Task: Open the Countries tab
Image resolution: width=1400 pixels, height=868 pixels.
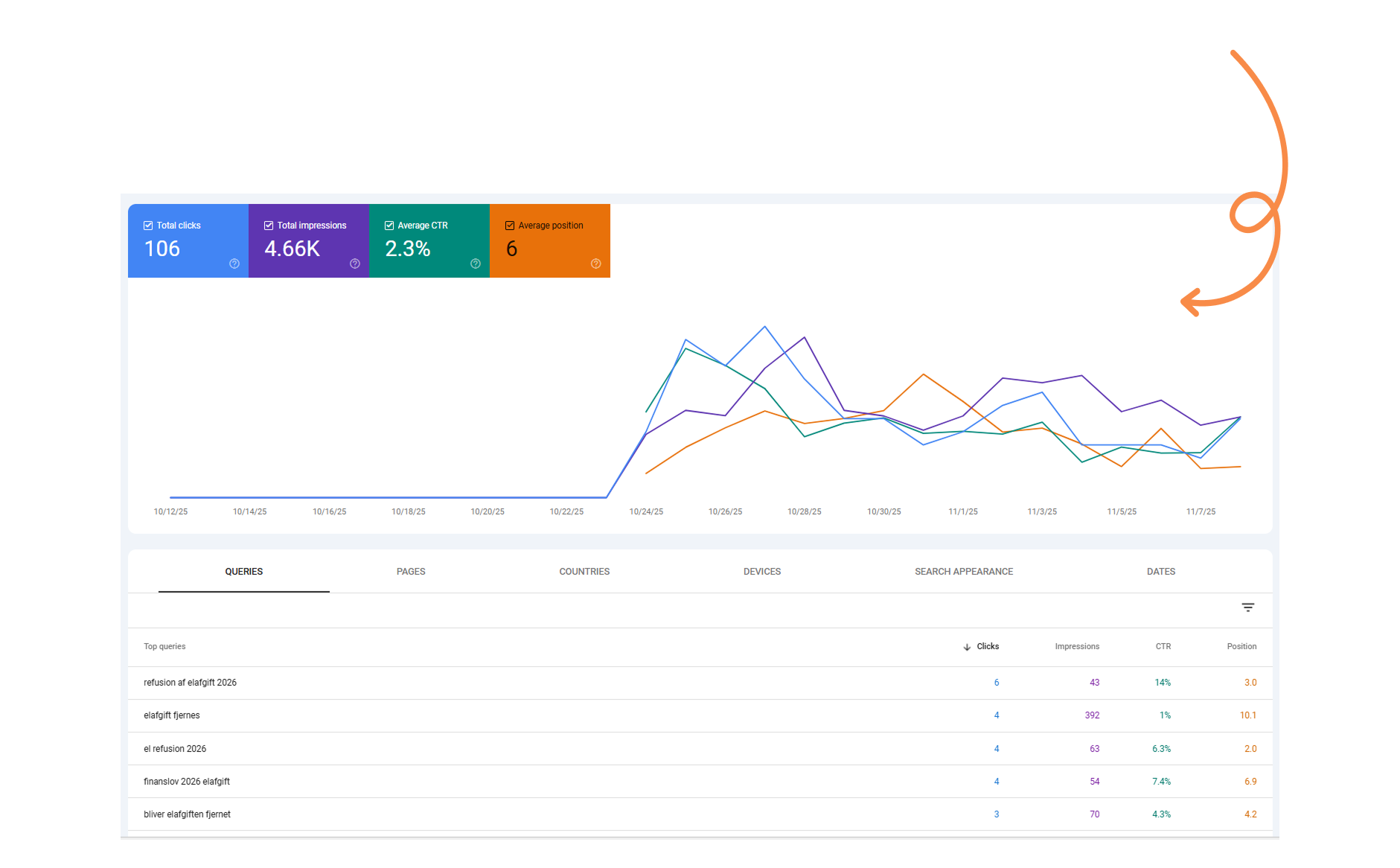Action: pos(584,572)
